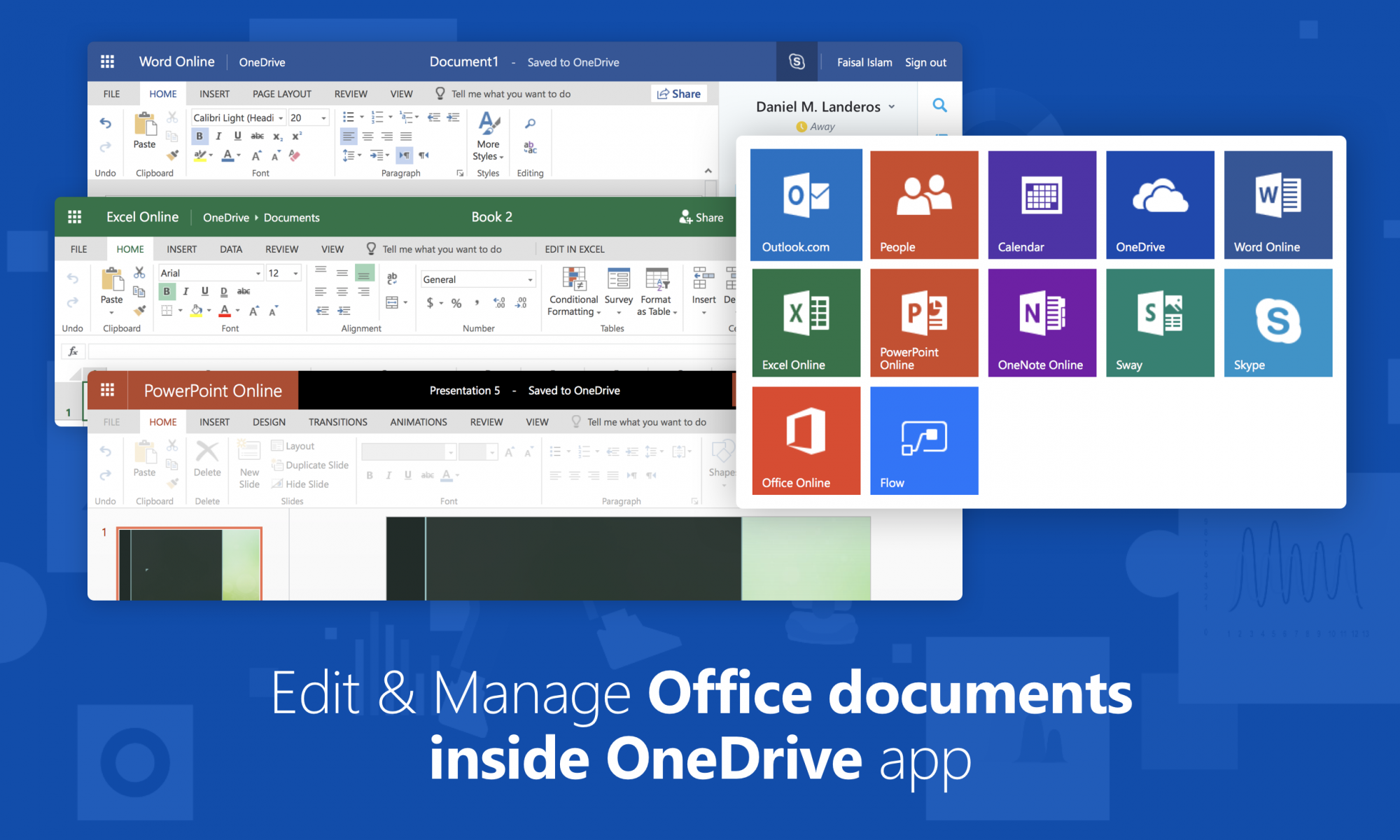Open Conditional Formatting in Excel
The width and height of the screenshot is (1400, 840).
point(573,292)
